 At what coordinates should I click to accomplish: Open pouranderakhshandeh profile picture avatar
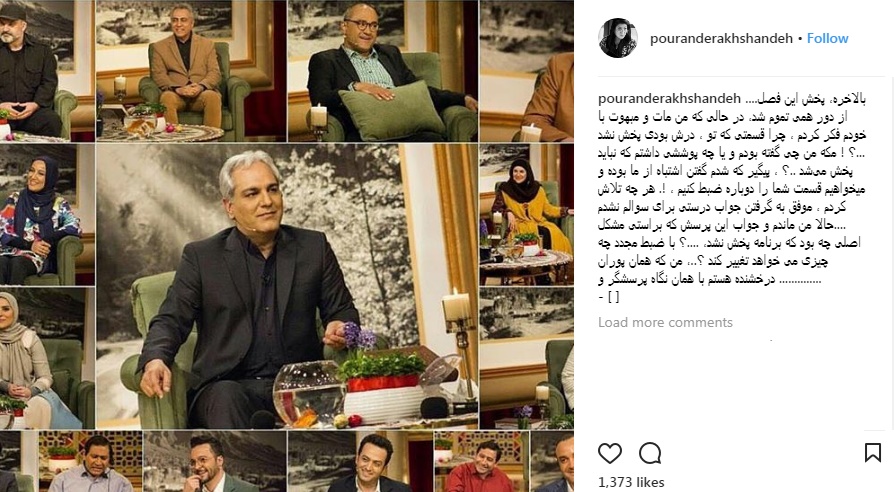[x=618, y=38]
